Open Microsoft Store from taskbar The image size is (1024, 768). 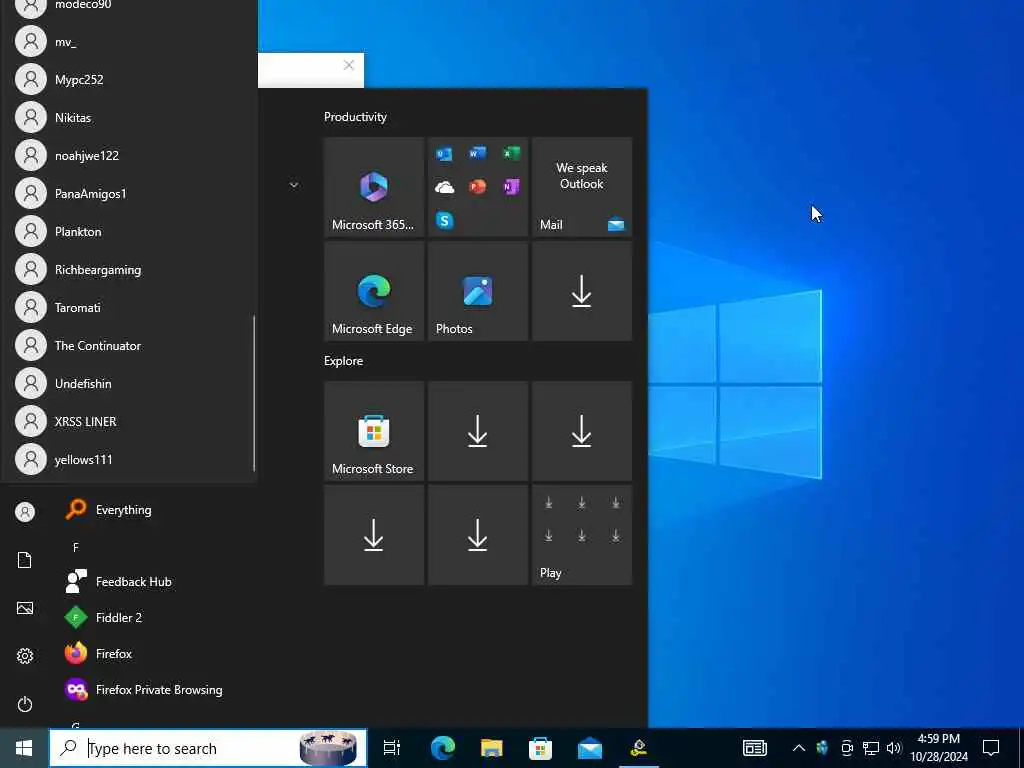(x=541, y=748)
